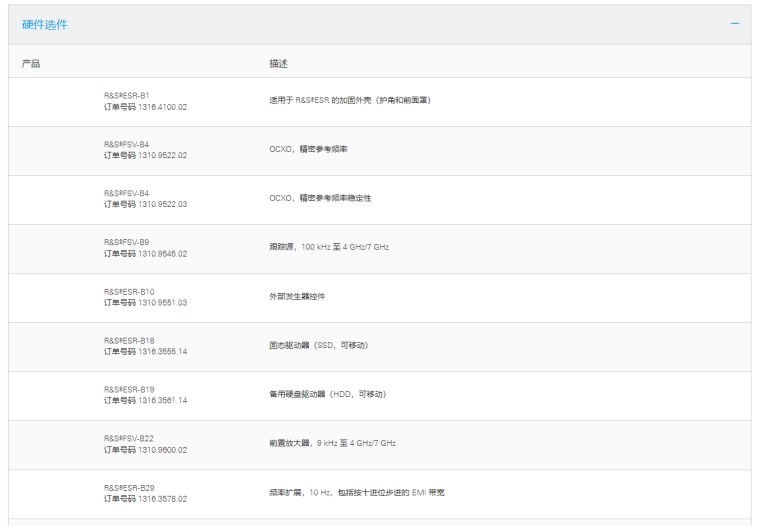Viewport: 760px width, 526px height.
Task: Open the R&S®ESR-B10 product link
Action: coord(130,291)
